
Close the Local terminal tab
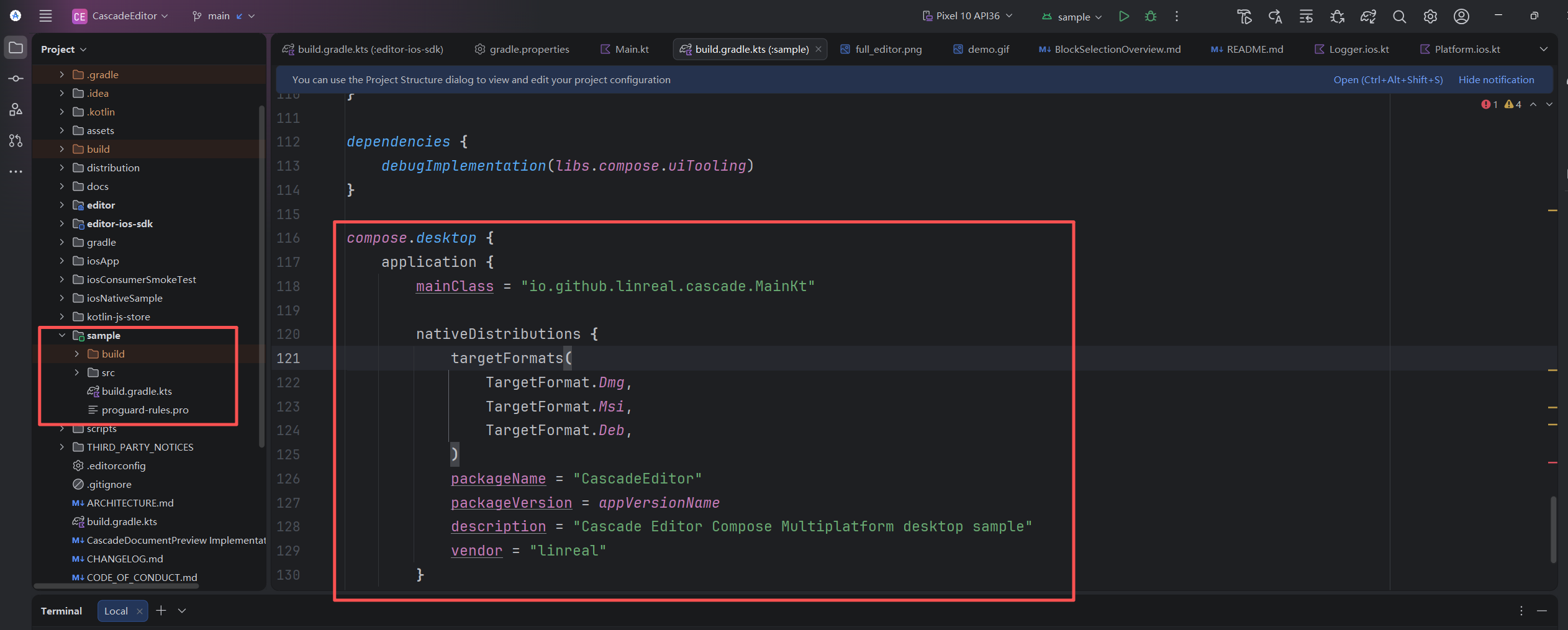[x=140, y=611]
